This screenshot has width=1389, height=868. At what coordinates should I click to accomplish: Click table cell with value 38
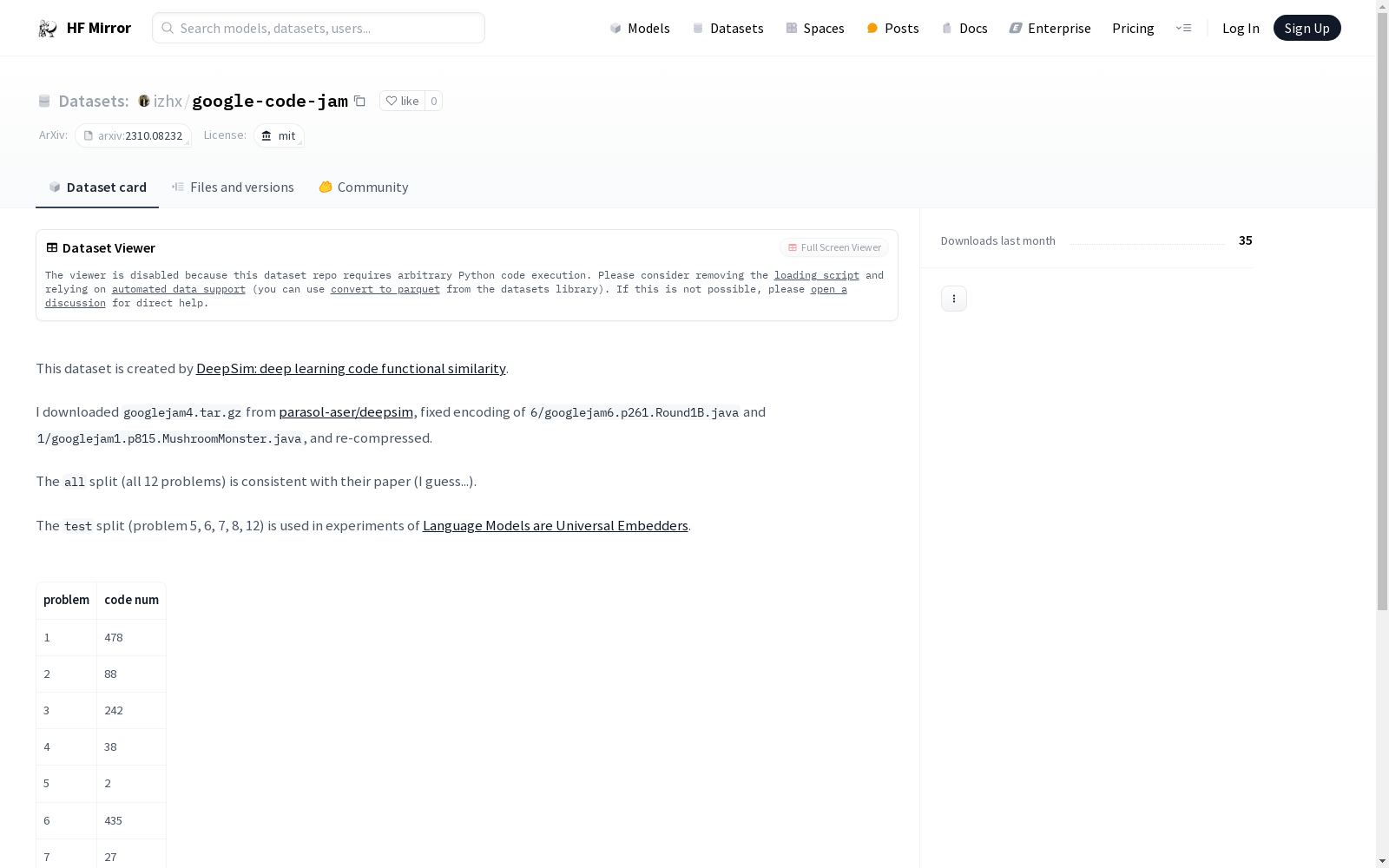click(x=131, y=746)
